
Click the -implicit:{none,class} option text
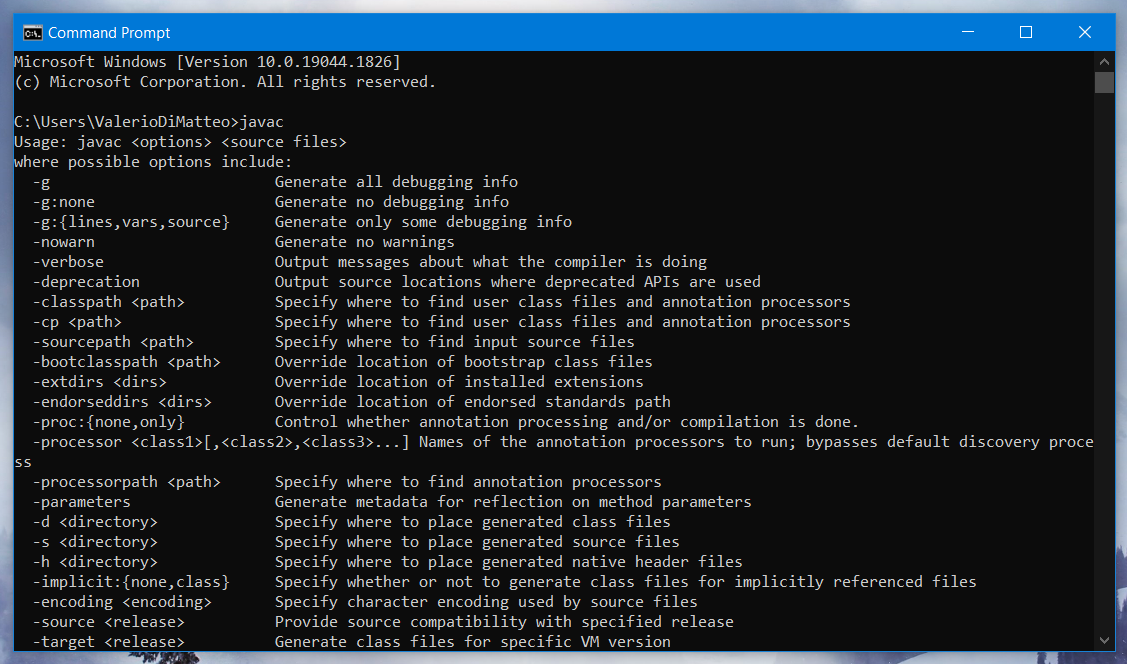tap(131, 582)
